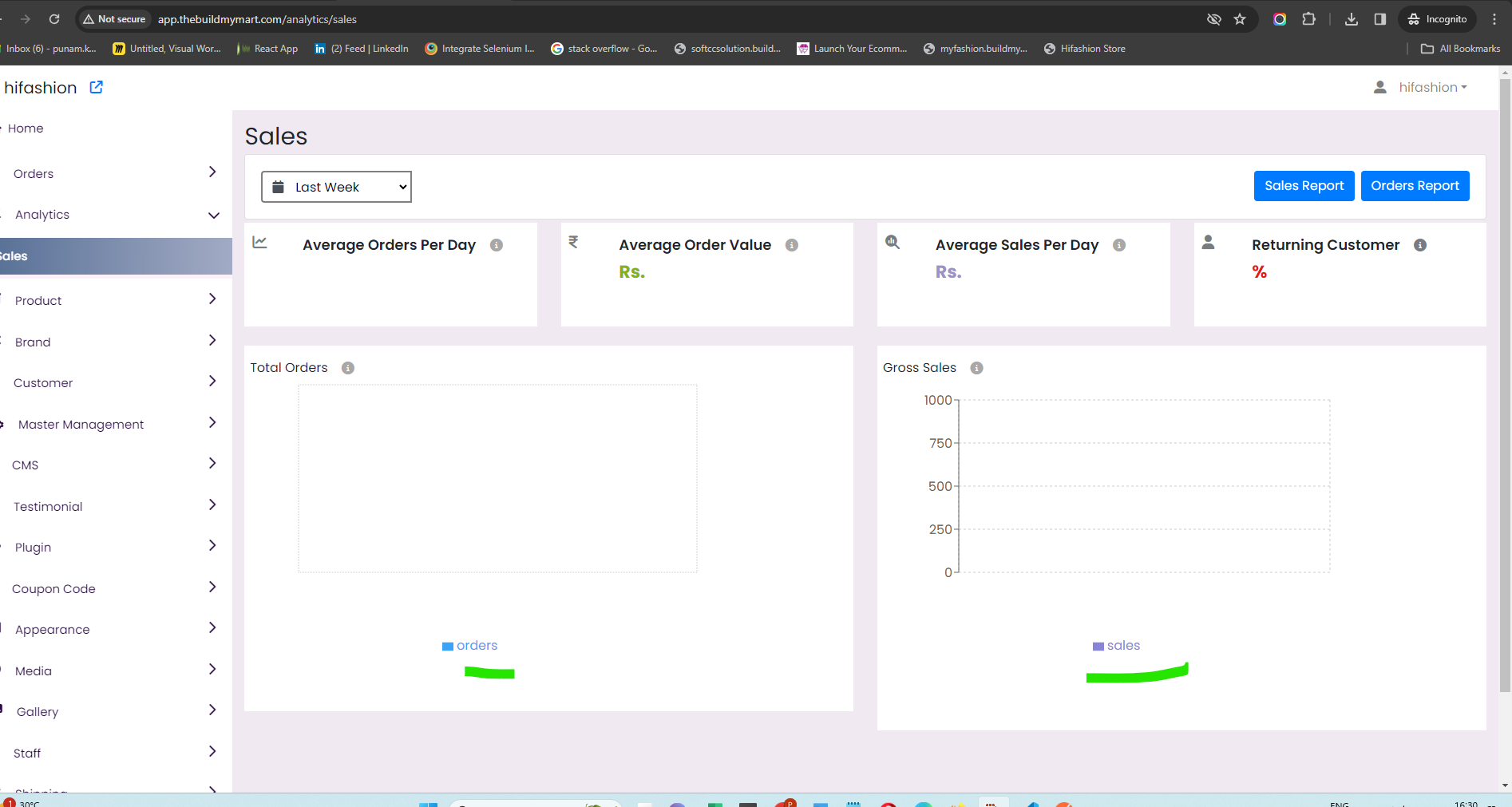Screen dimensions: 1512x807
Task: Reload the page with the refresh icon
Action: tap(54, 19)
